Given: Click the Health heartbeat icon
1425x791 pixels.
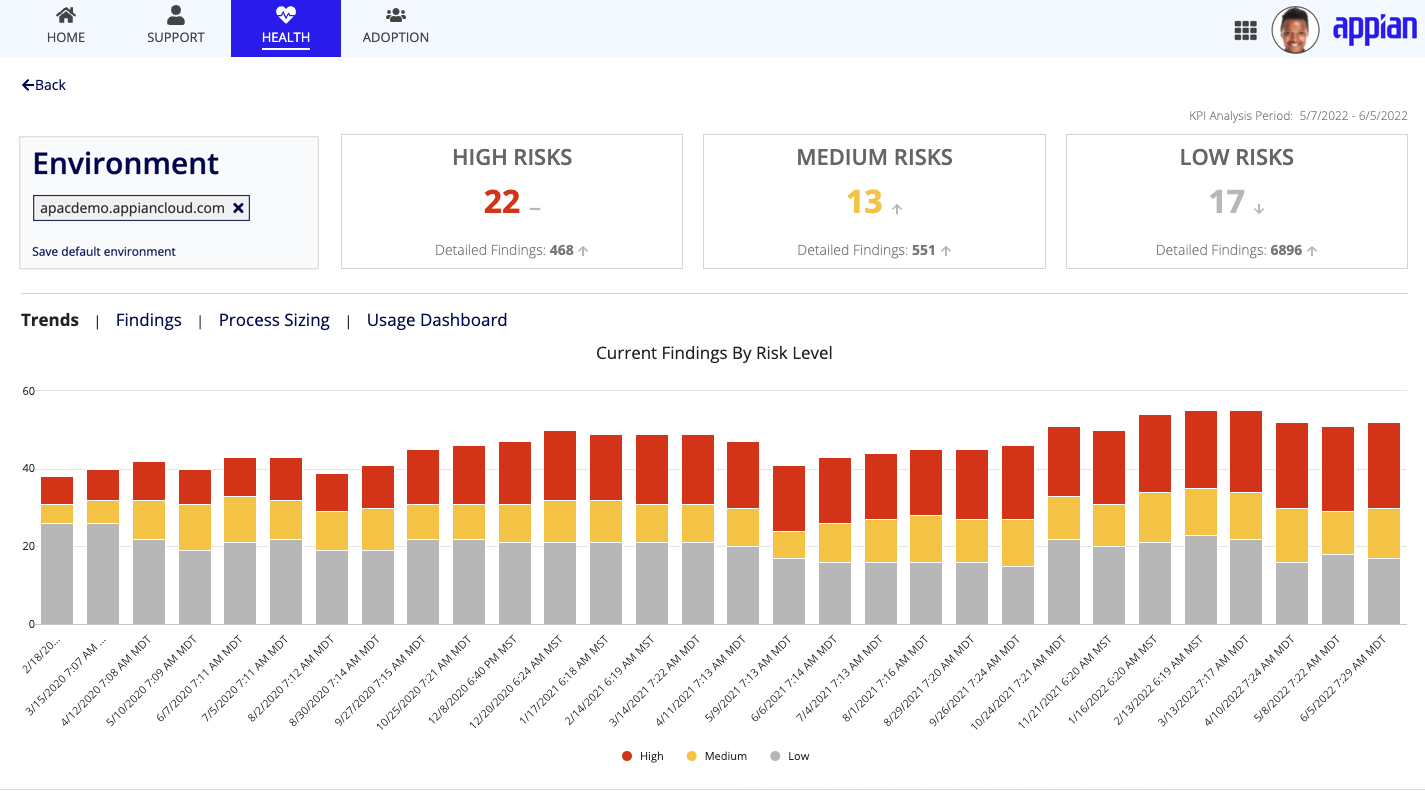Looking at the screenshot, I should [x=286, y=15].
